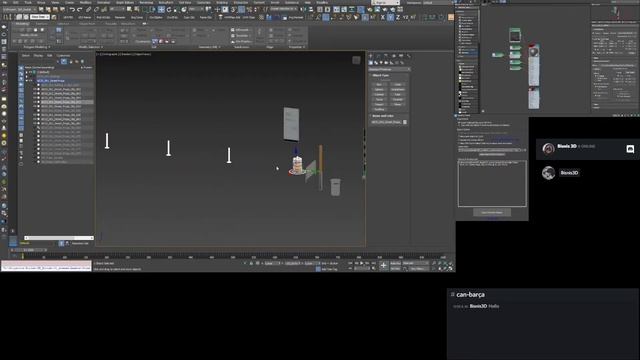Click the Box primitive button
Screen dimensions: 640x360
(x=379, y=84)
